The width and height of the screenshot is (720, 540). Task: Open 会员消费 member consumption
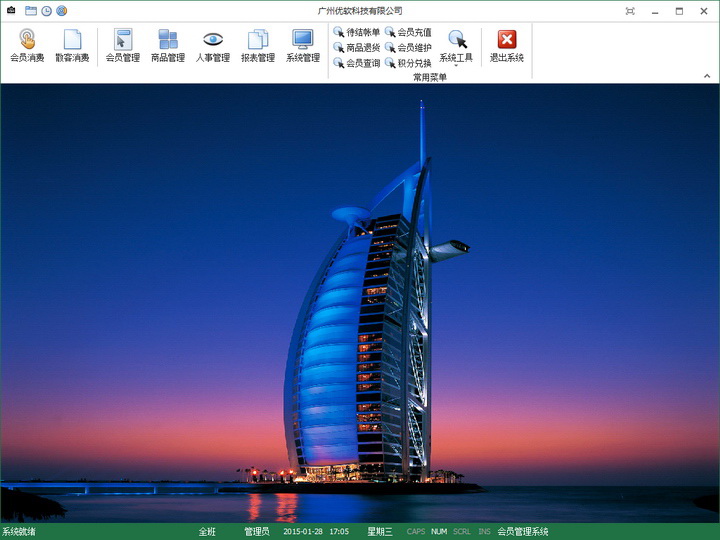27,45
